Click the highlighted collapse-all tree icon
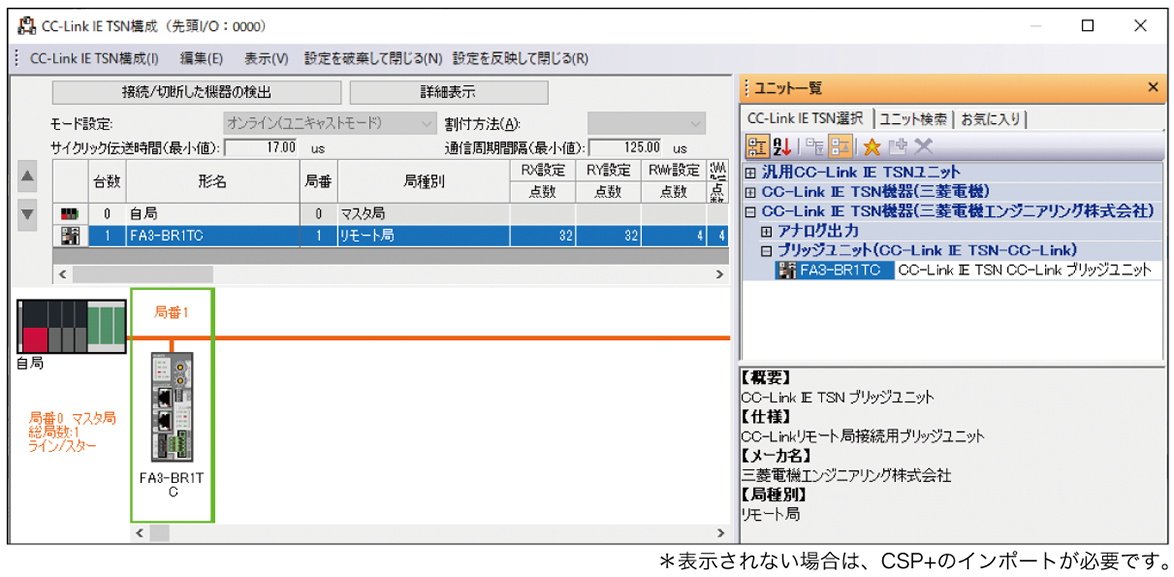This screenshot has width=1174, height=577. [840, 147]
